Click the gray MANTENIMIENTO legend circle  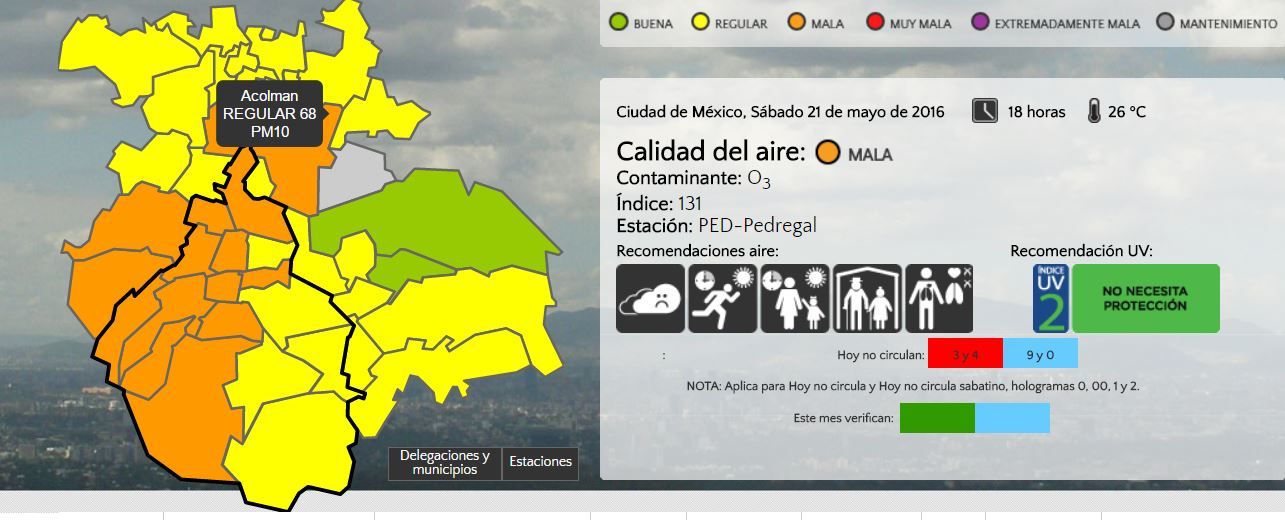coord(1165,22)
